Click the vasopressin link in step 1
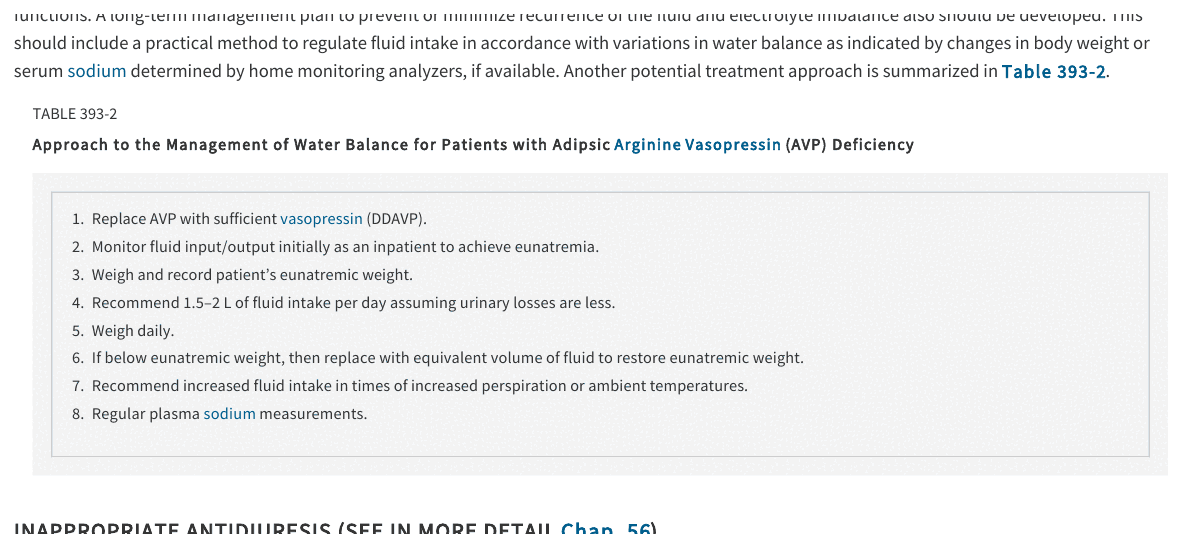 [x=321, y=219]
